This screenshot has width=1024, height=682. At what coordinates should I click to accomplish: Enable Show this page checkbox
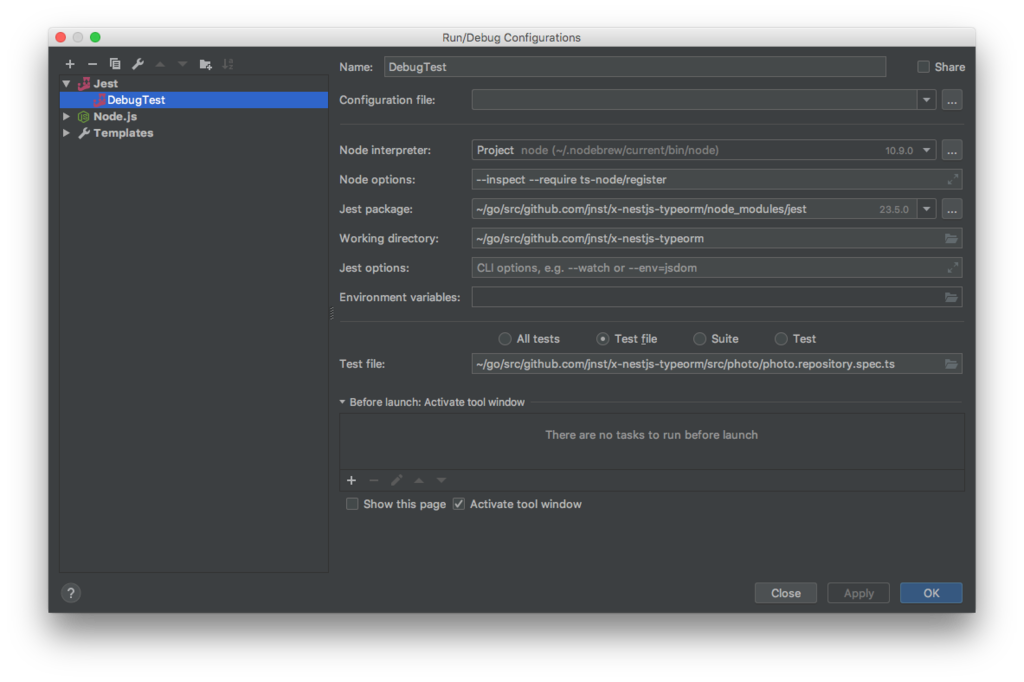[352, 504]
